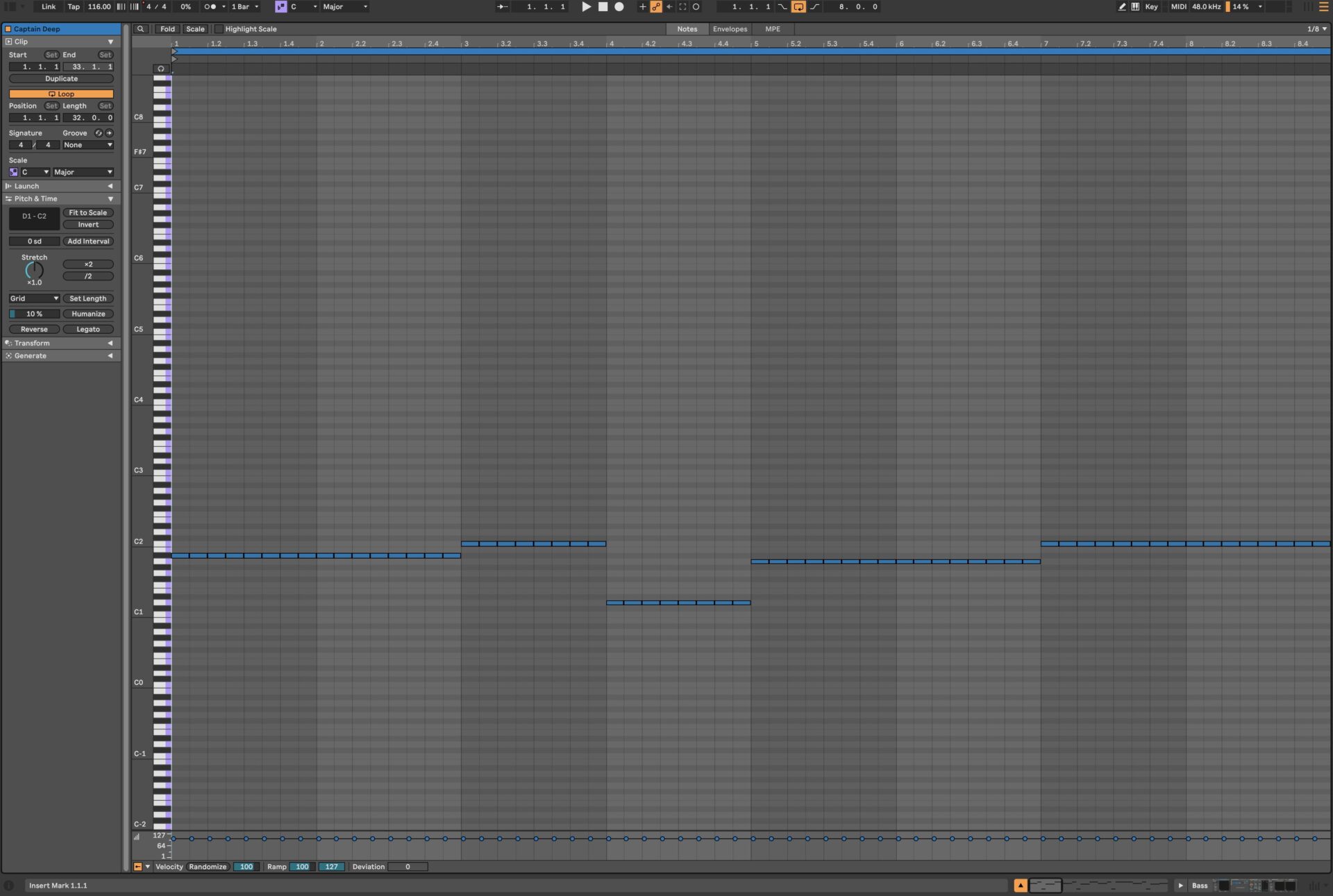Toggle the Computer MIDI Keyboard icon
The image size is (1333, 896).
click(x=1136, y=7)
